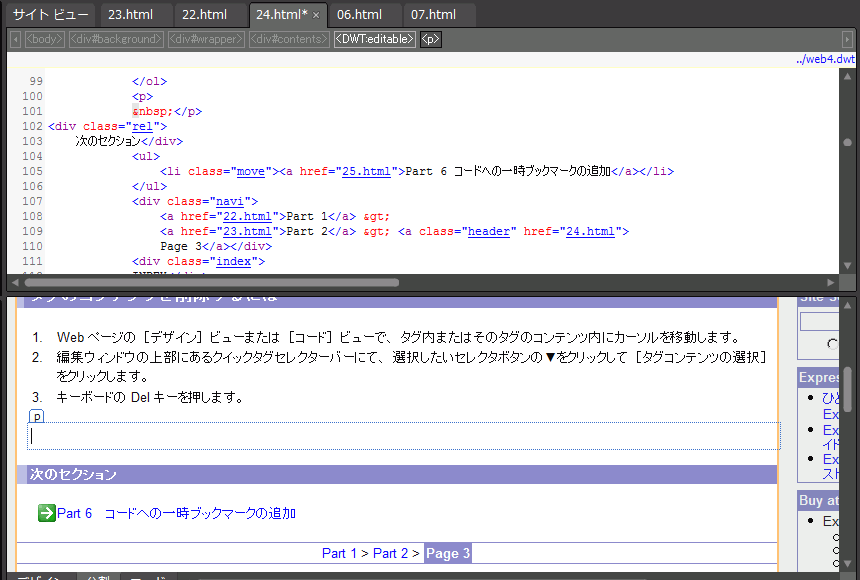Viewport: 860px width, 580px height.
Task: Click the tag selector bar left arrow
Action: tap(15, 39)
